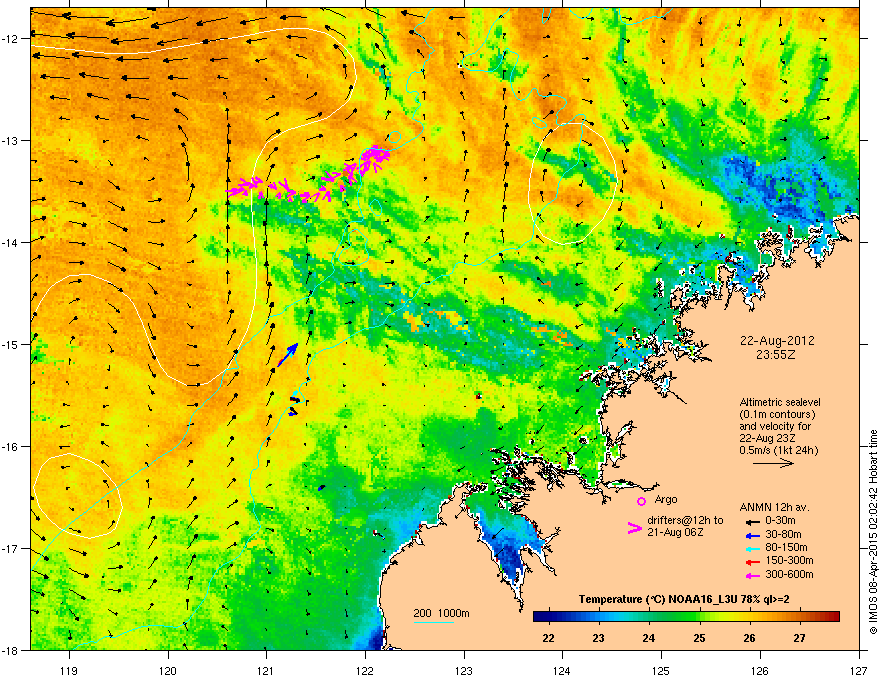Click the latitude axis label -13
This screenshot has width=880, height=680.
point(10,140)
